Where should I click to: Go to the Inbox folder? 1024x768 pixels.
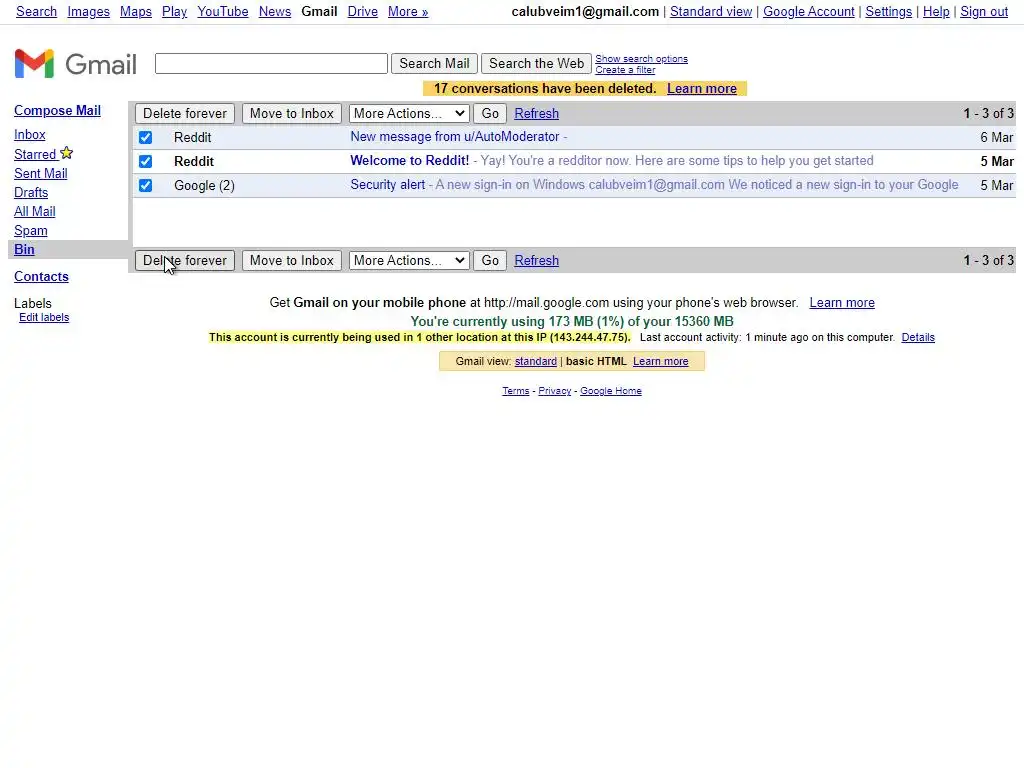[x=30, y=135]
